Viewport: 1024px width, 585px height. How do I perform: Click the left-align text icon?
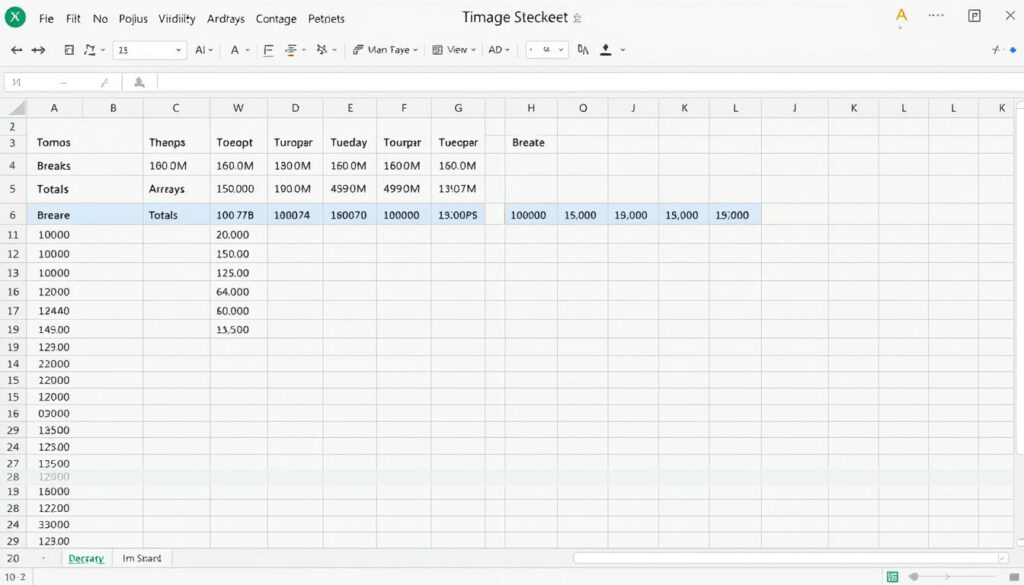tap(268, 50)
